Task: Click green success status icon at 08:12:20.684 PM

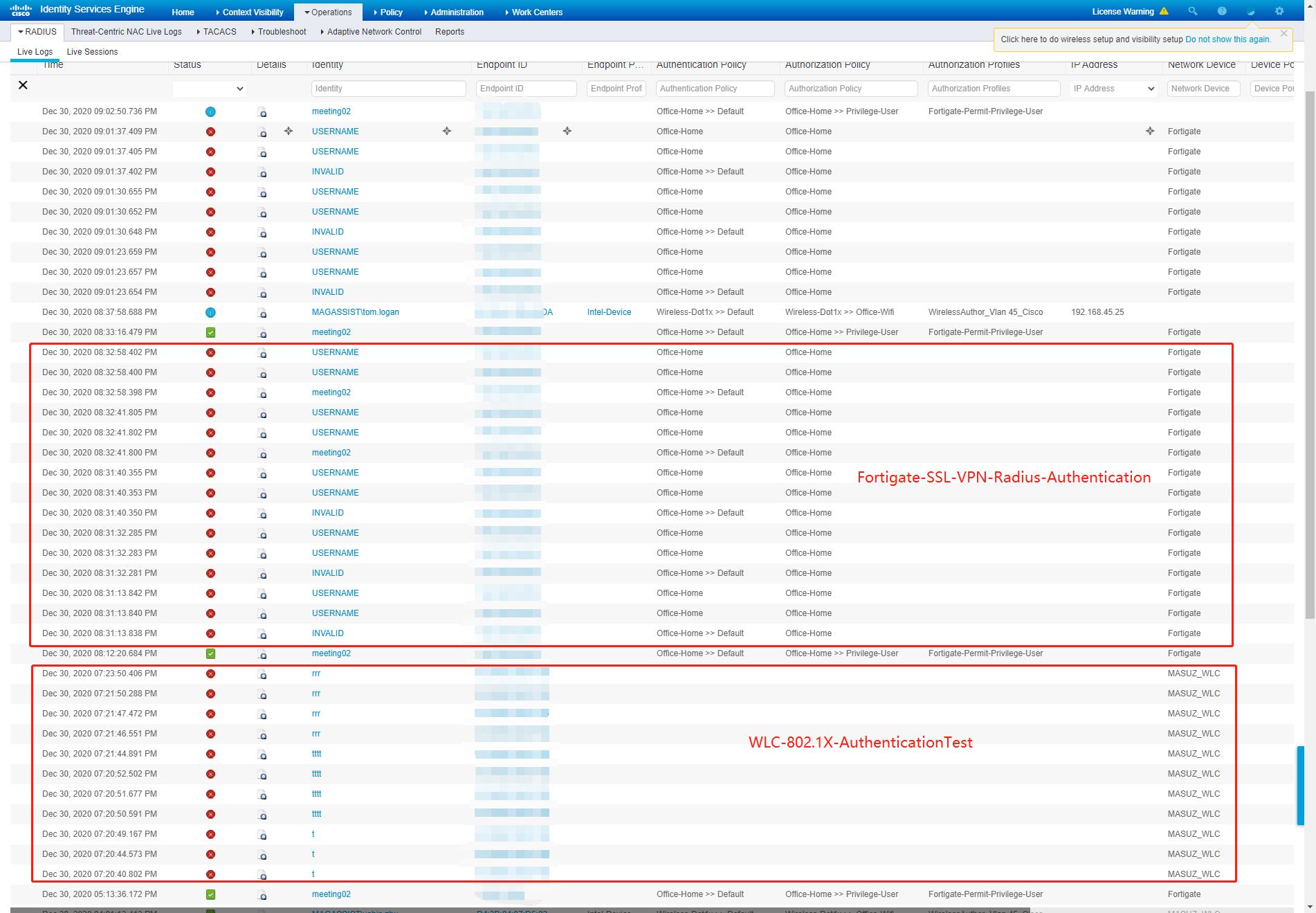Action: coord(211,653)
